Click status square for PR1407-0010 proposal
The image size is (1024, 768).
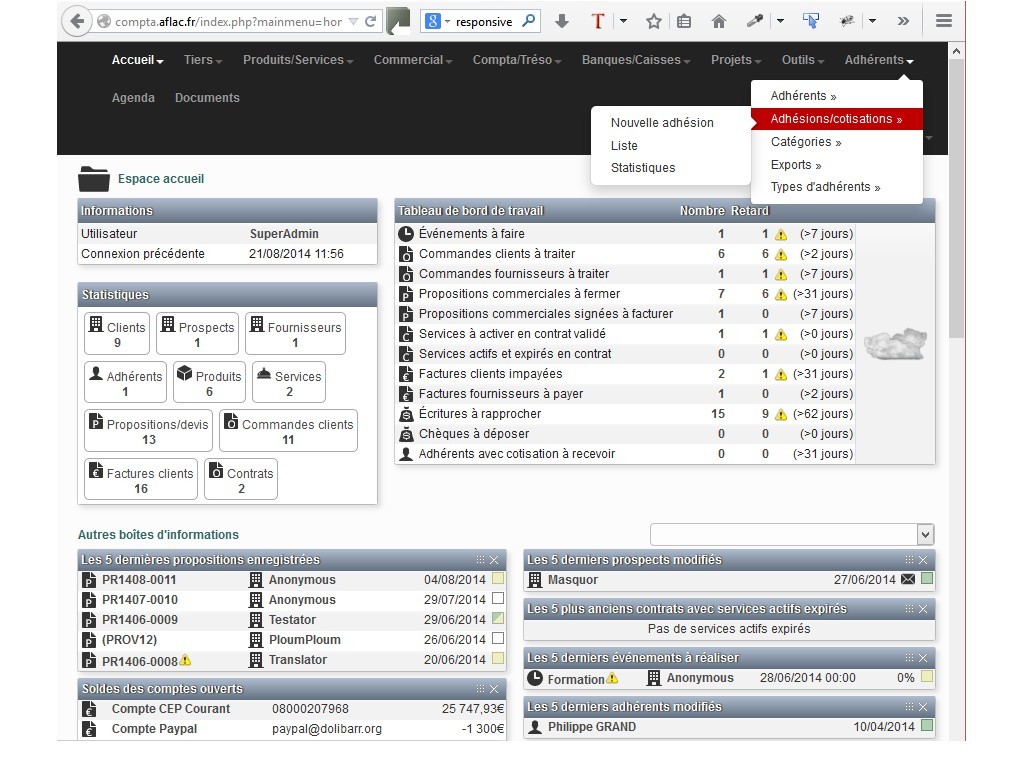498,600
